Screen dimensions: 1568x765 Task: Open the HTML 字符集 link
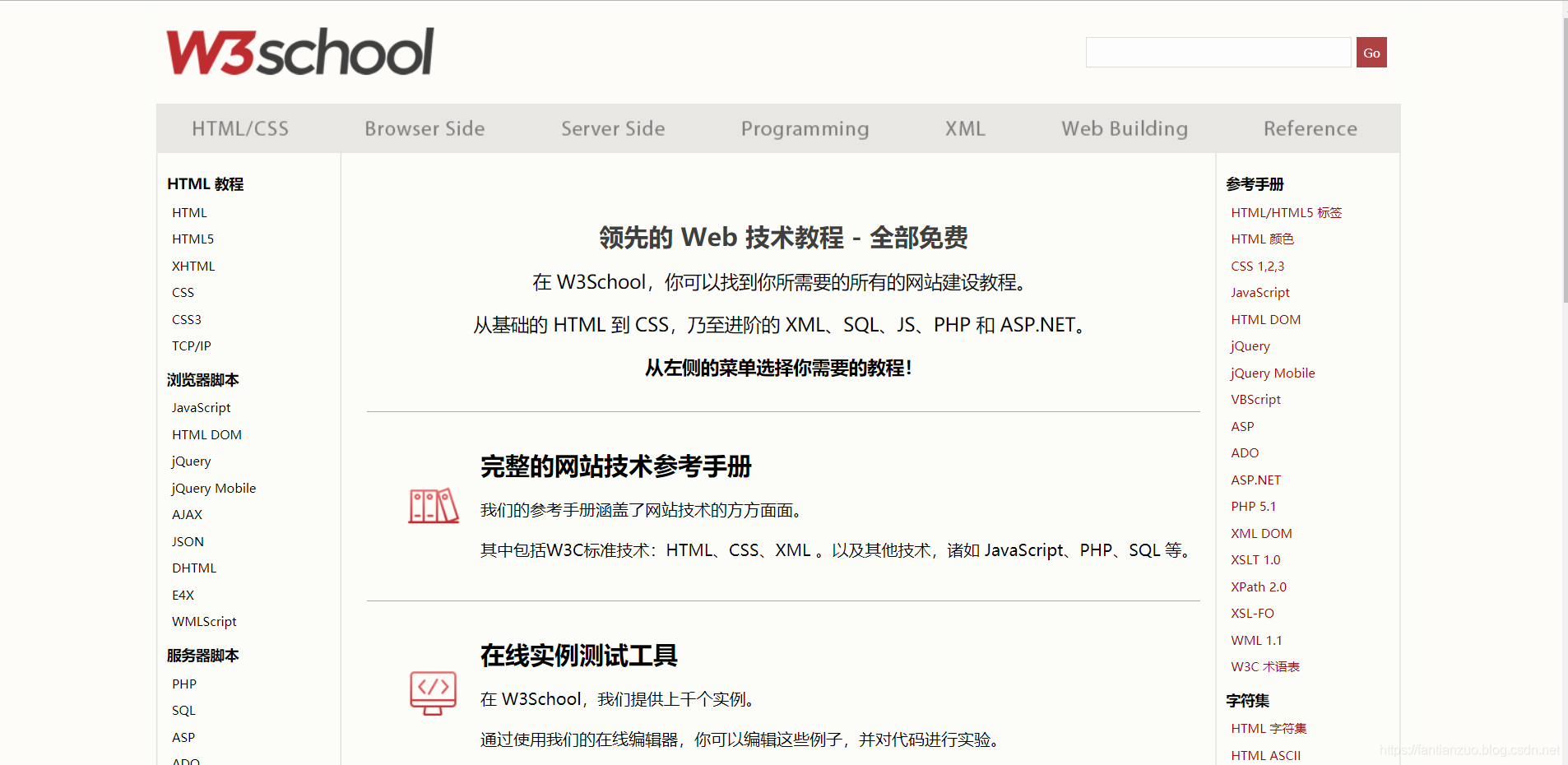1269,729
